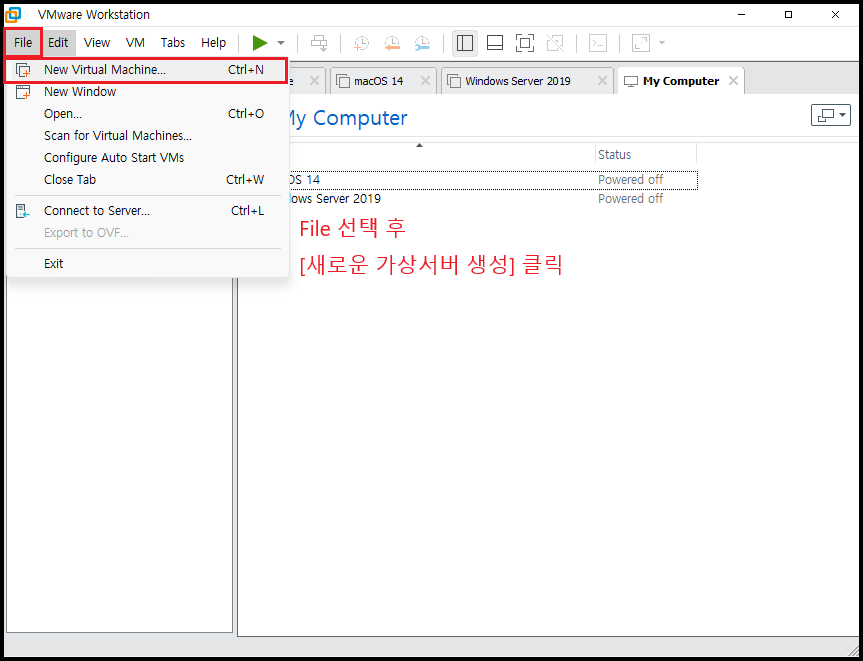Click the New Virtual Machine menu icon

23,70
